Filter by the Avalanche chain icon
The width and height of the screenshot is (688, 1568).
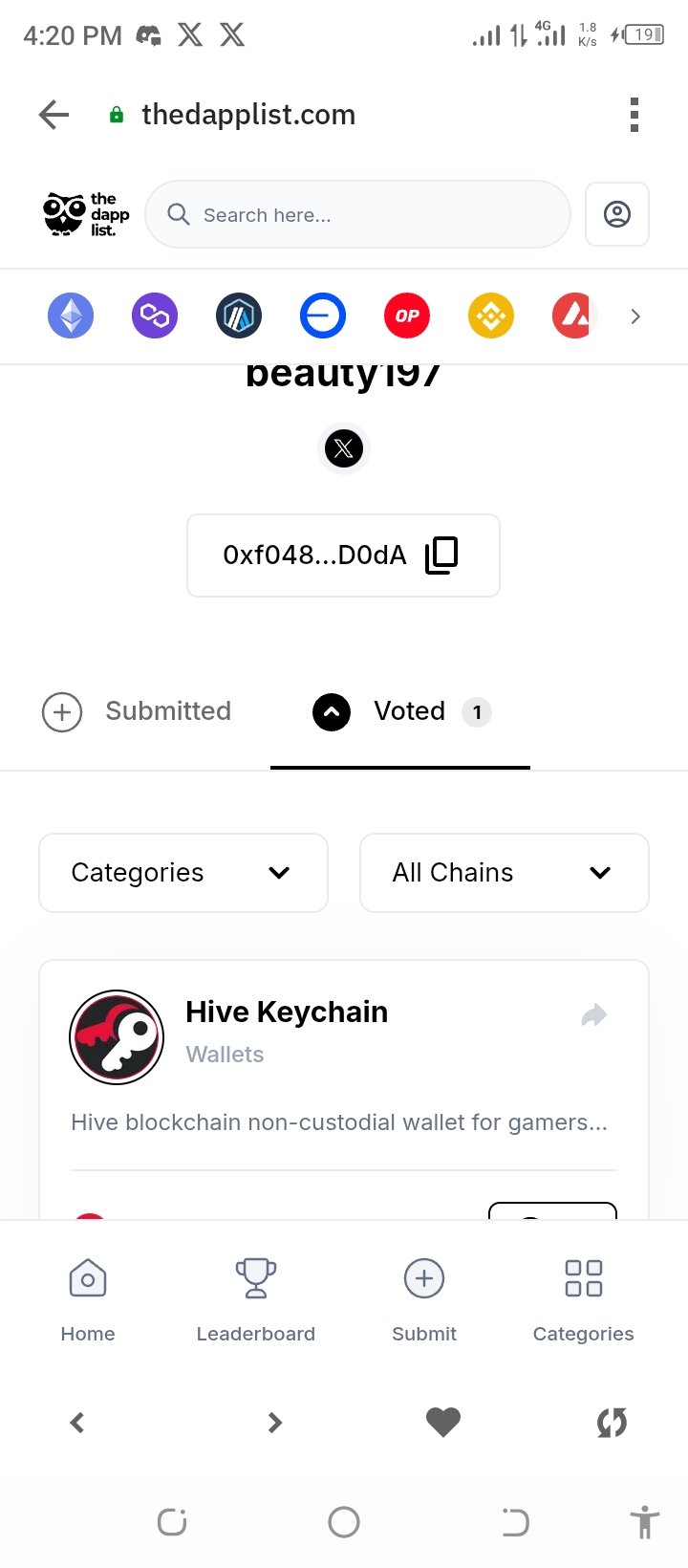click(575, 316)
